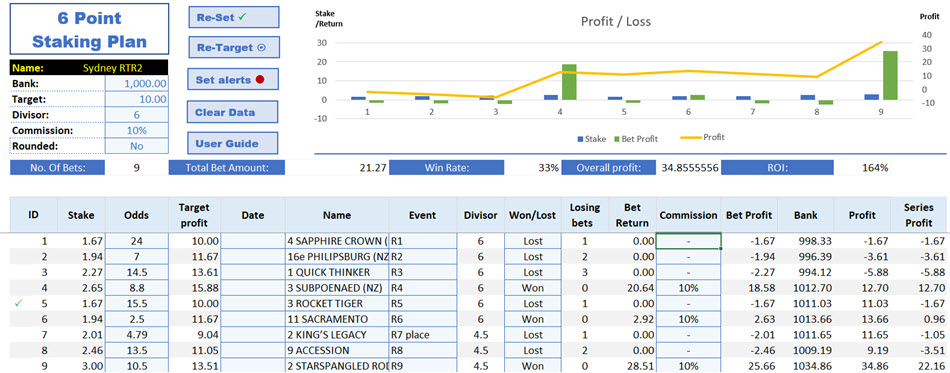Change Won/Lost for SAPPHIRE CROWN row
The width and height of the screenshot is (950, 373).
pos(533,241)
